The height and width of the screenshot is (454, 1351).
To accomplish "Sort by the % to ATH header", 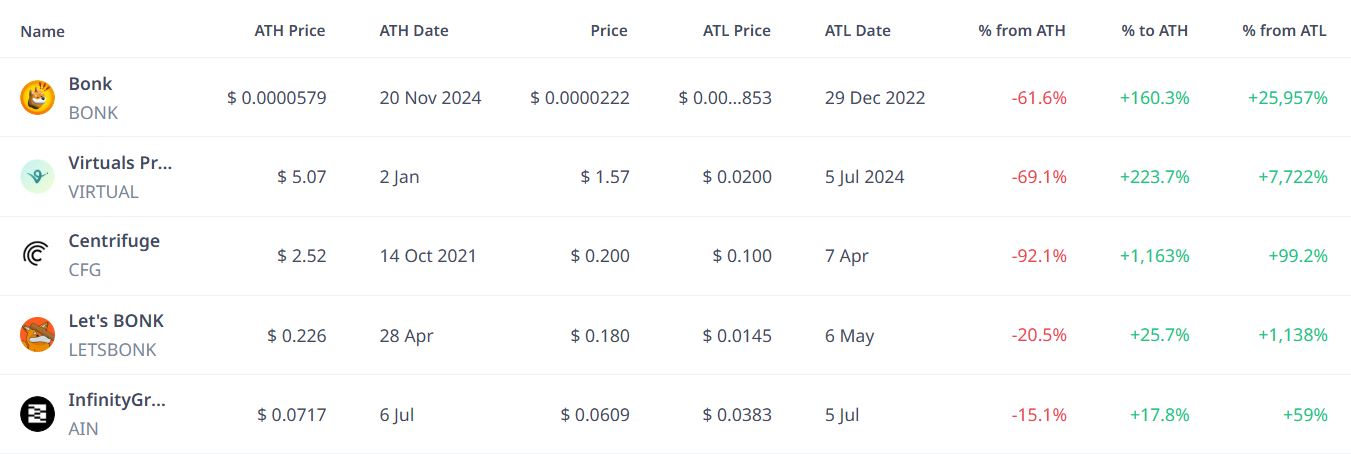I will click(x=1155, y=31).
